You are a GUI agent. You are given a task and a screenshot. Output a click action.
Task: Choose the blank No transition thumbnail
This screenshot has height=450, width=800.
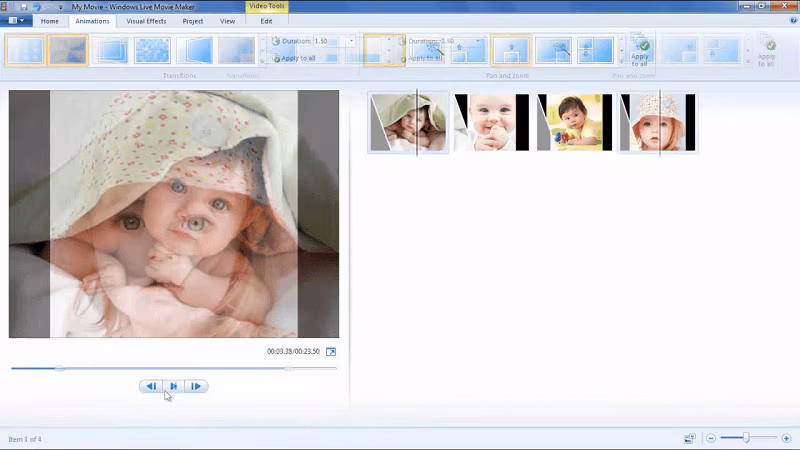pyautogui.click(x=25, y=51)
